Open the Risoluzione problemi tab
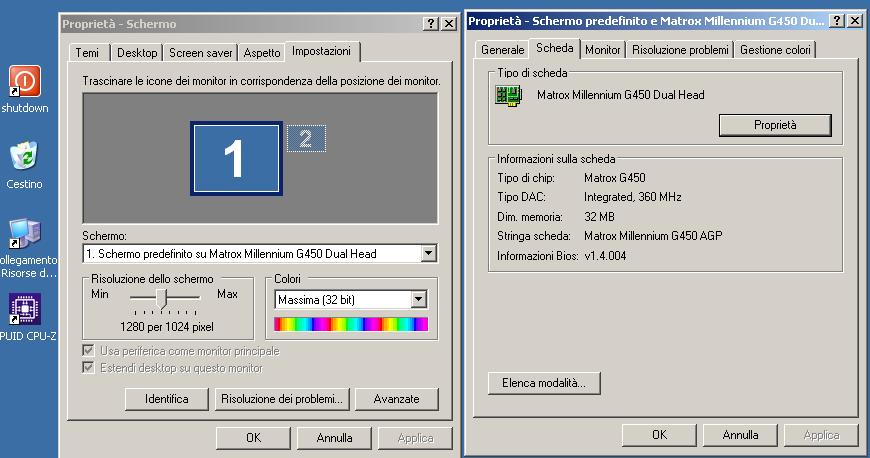Image resolution: width=870 pixels, height=458 pixels. point(680,50)
